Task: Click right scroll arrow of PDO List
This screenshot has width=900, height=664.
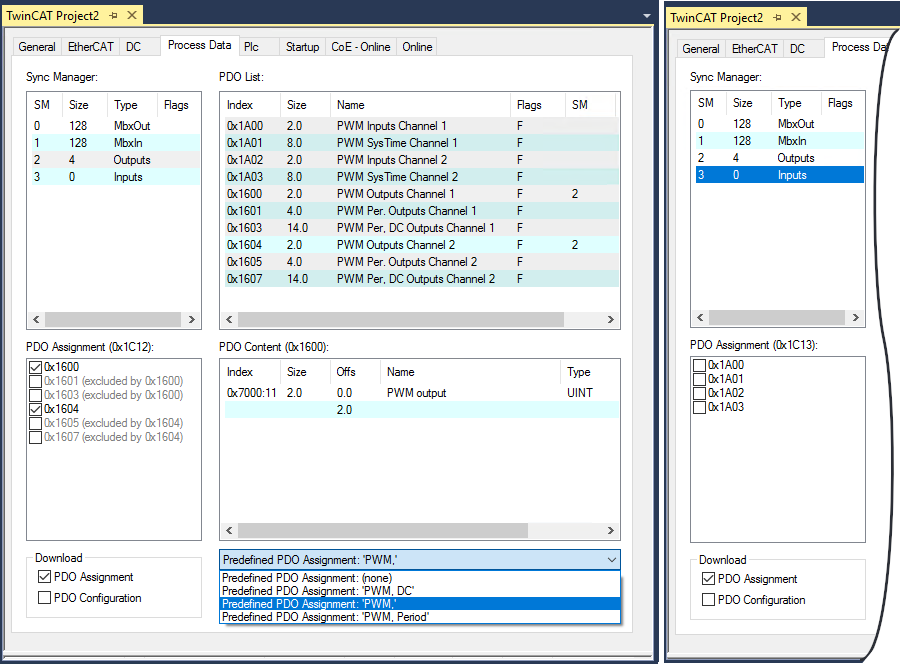Action: [x=611, y=320]
